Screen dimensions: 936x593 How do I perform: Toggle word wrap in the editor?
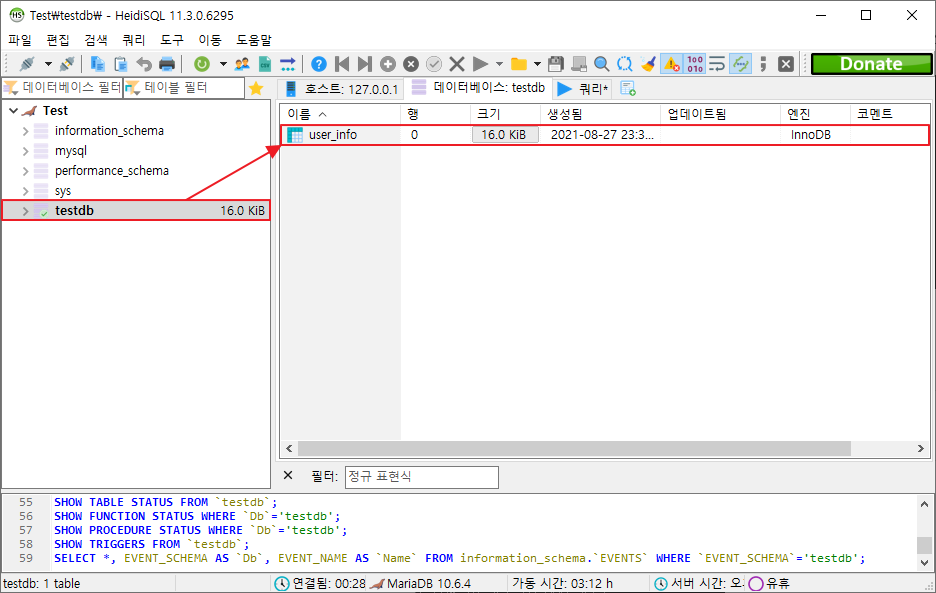click(x=718, y=64)
